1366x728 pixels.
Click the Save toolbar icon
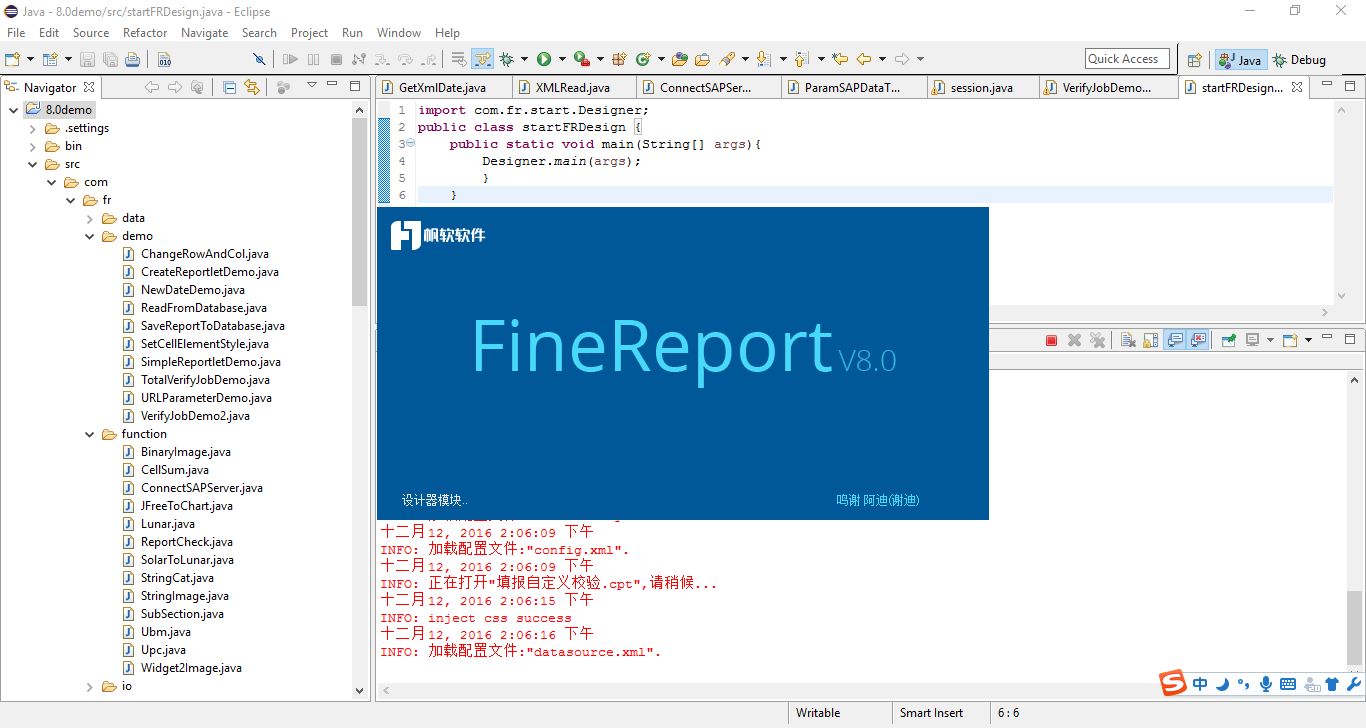[87, 59]
